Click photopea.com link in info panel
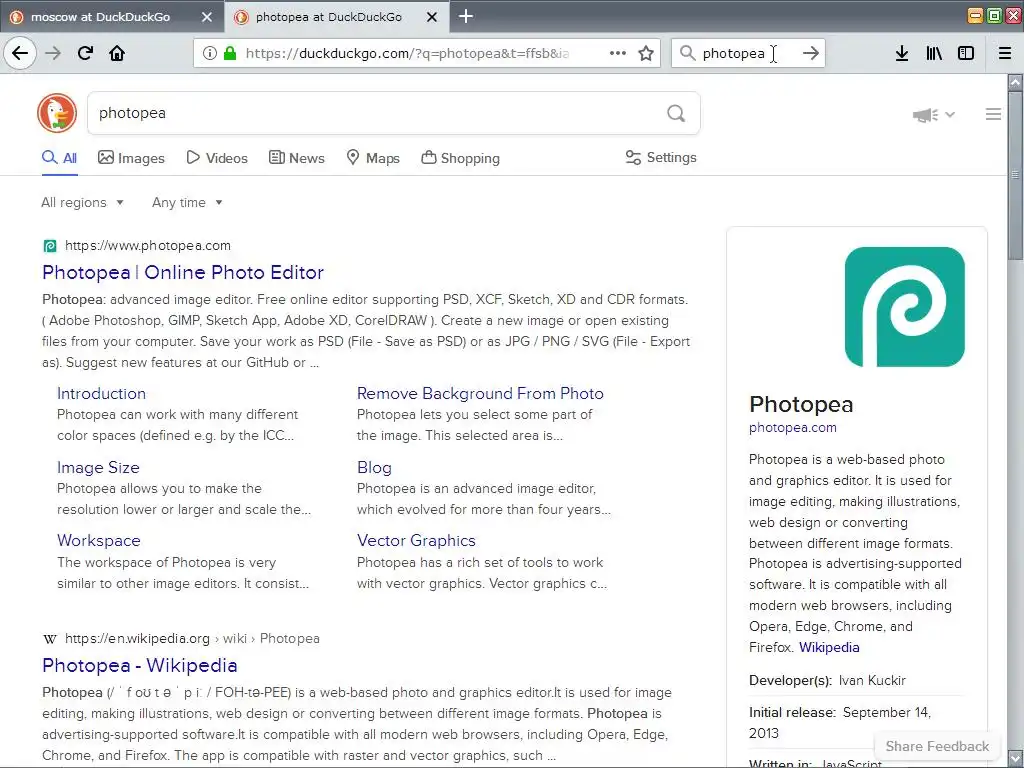The image size is (1024, 768). (x=792, y=427)
